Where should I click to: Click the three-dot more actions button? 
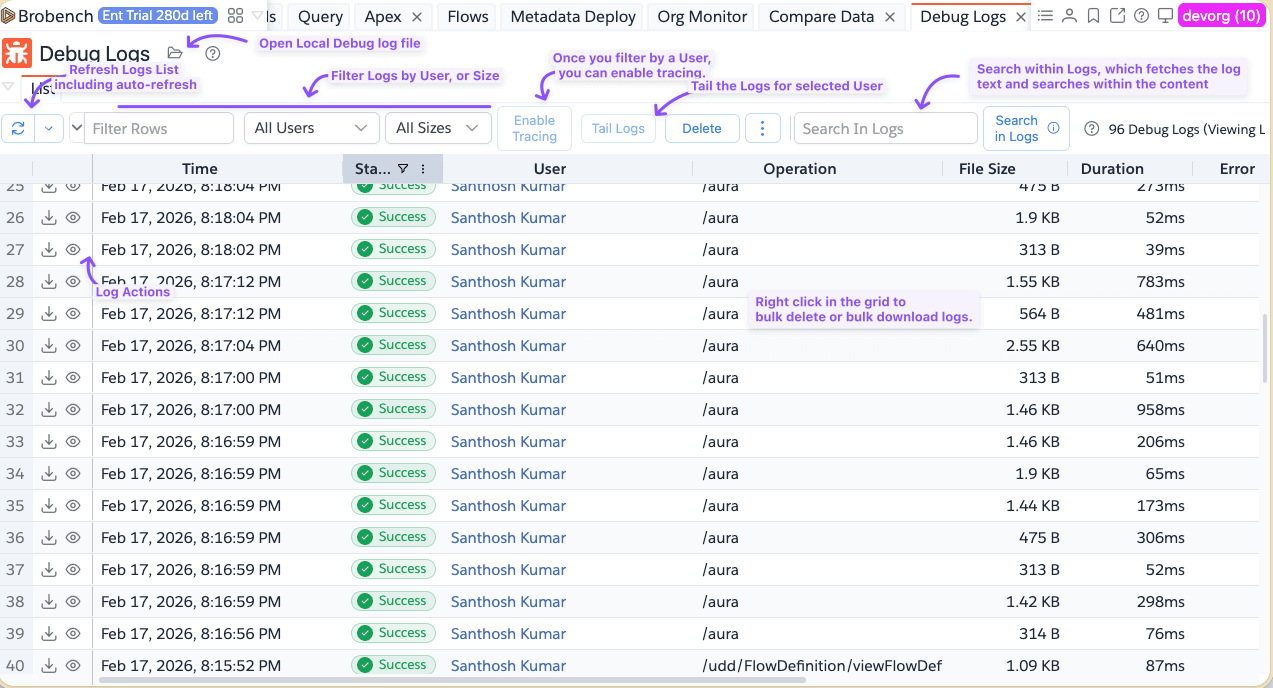(x=763, y=128)
